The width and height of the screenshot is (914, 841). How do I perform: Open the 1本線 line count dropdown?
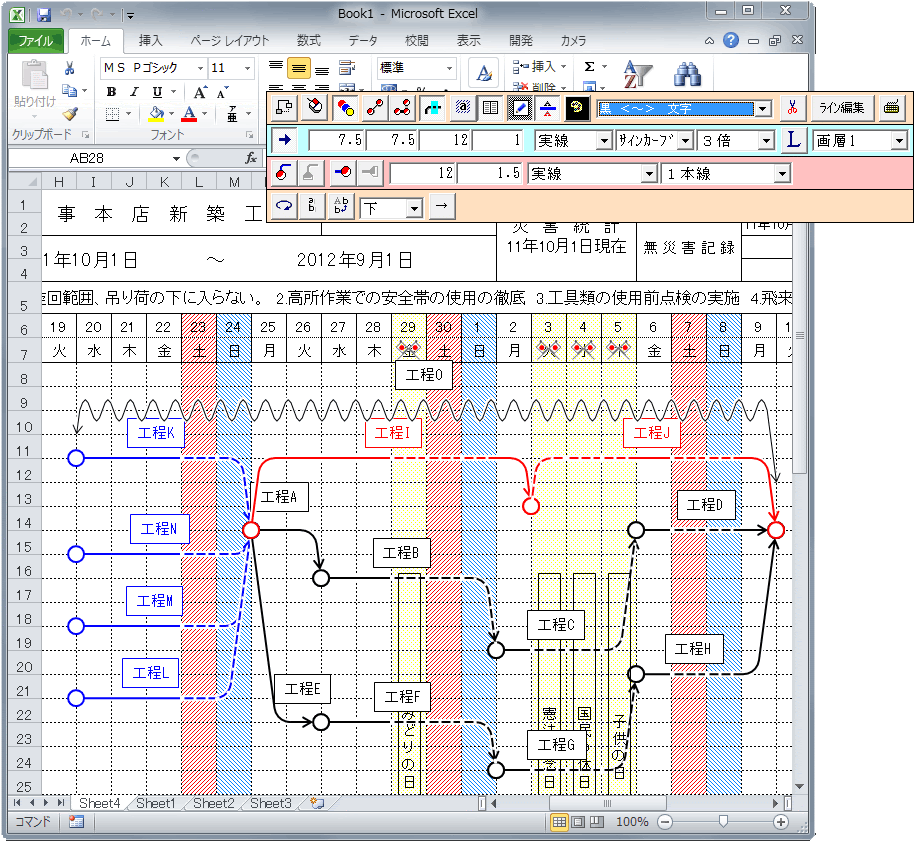(782, 174)
